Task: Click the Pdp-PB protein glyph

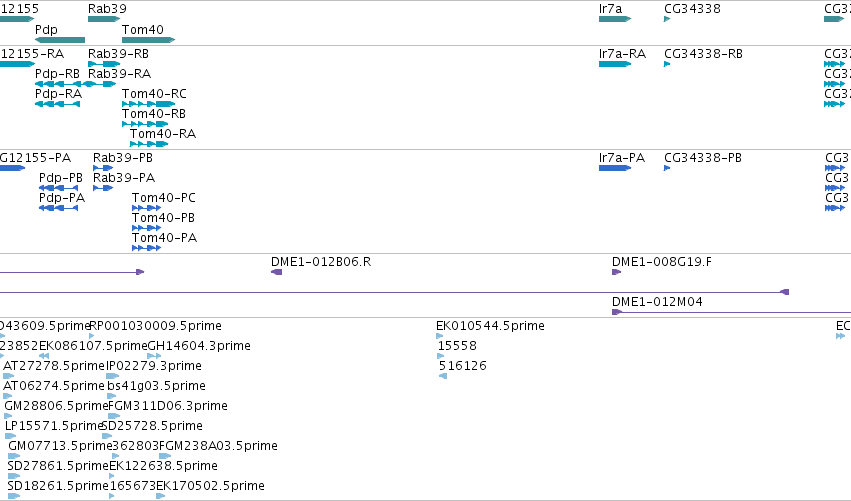Action: click(59, 188)
